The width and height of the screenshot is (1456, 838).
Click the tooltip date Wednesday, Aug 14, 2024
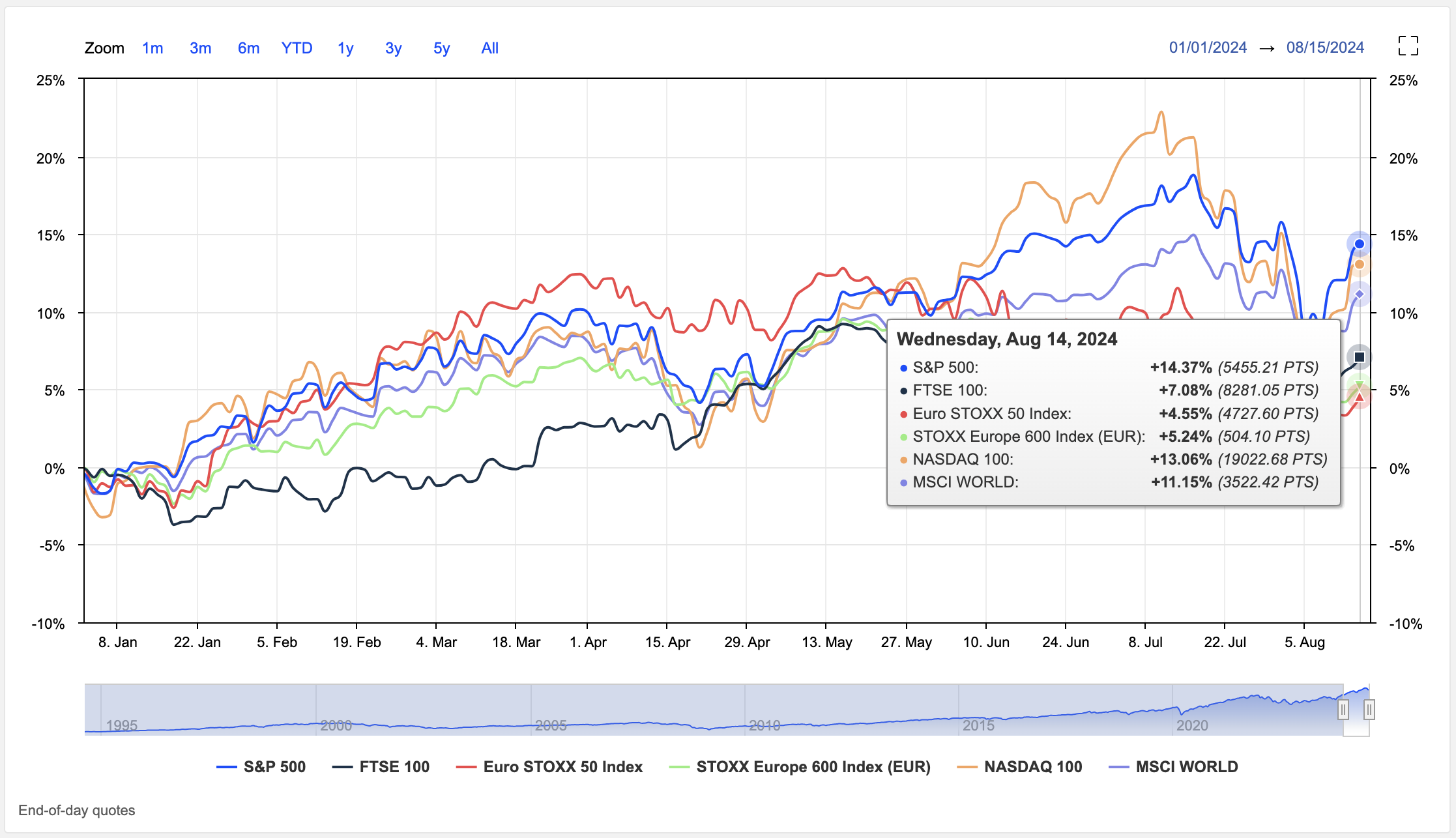tap(1007, 340)
